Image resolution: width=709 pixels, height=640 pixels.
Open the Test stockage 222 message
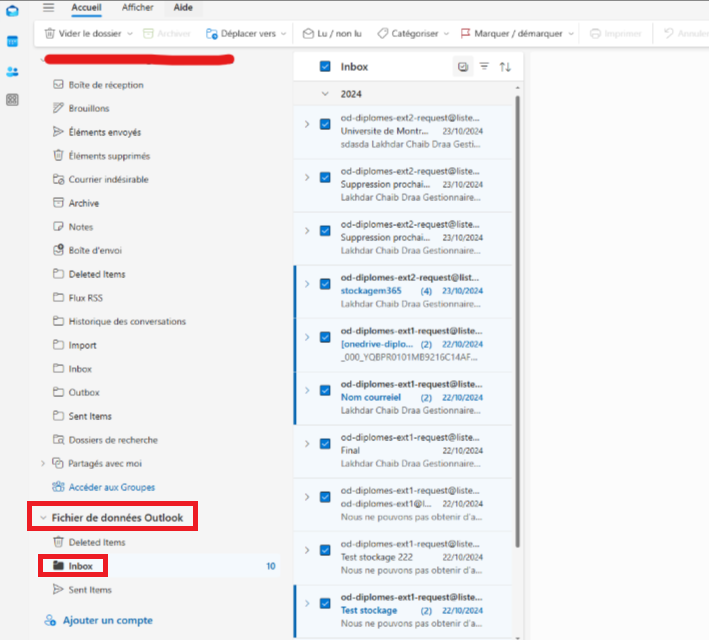tap(403, 558)
